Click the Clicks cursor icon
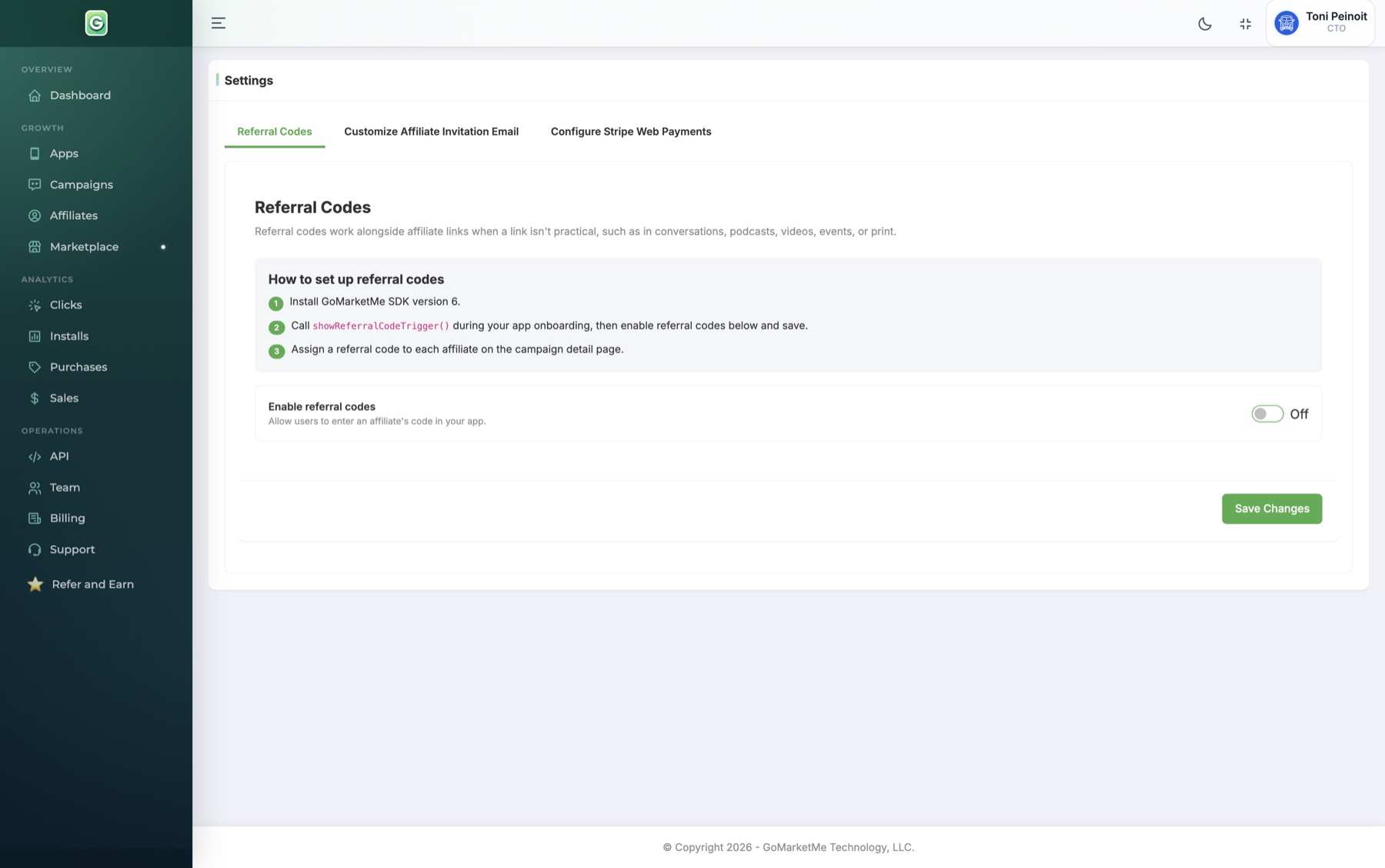 click(35, 305)
